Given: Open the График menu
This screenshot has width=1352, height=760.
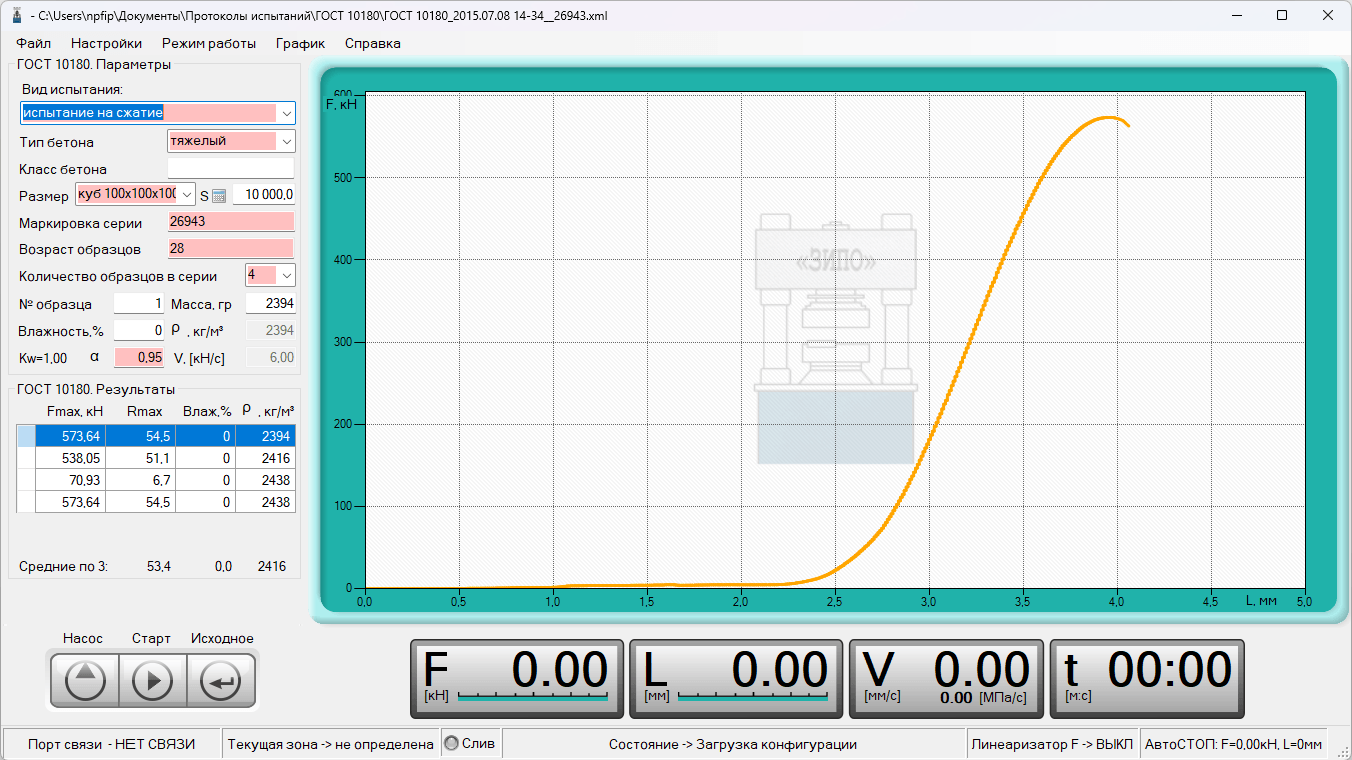Looking at the screenshot, I should [301, 43].
